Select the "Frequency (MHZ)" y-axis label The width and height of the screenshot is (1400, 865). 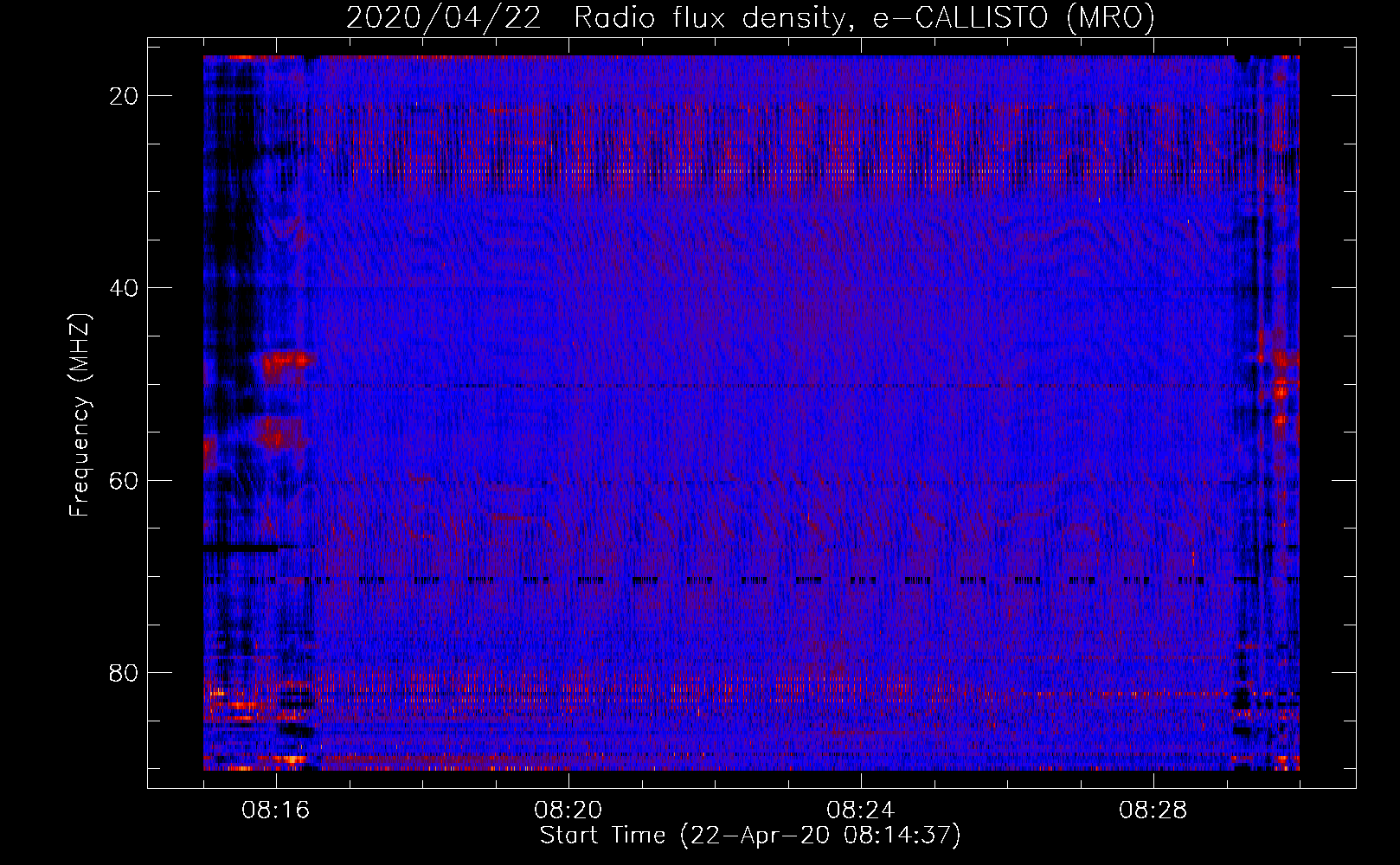(x=80, y=415)
